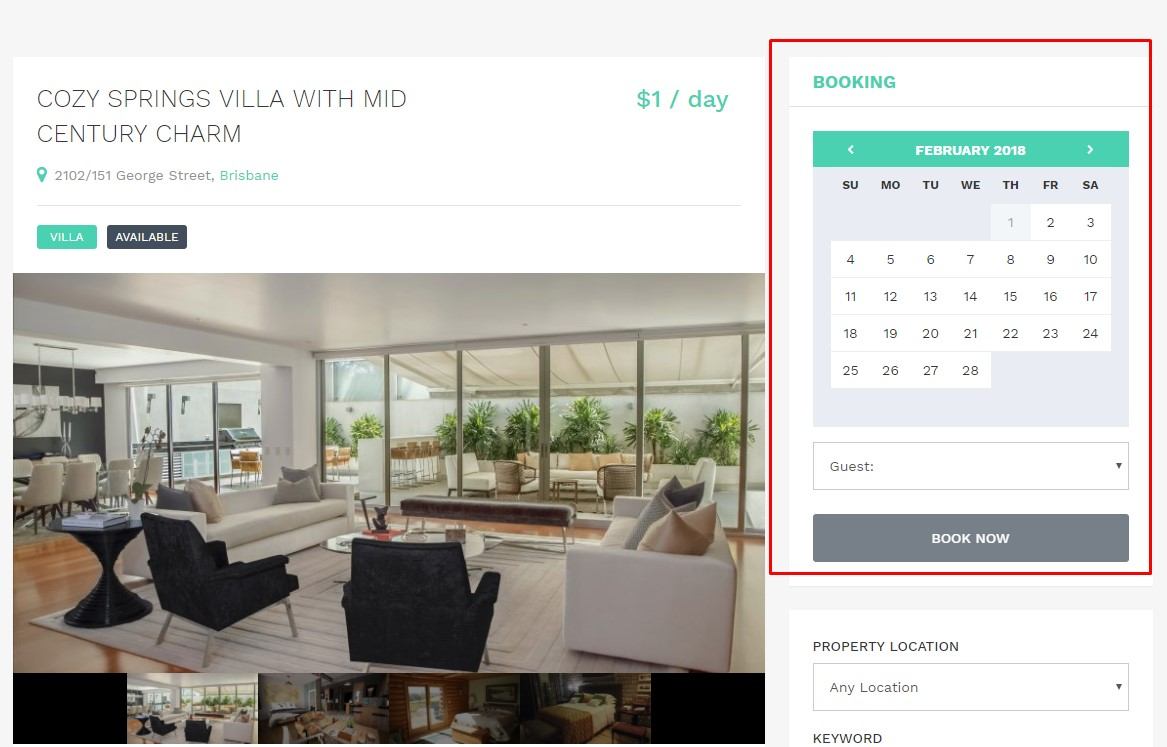Open the first living room thumbnail
The image size is (1167, 747).
coord(192,708)
